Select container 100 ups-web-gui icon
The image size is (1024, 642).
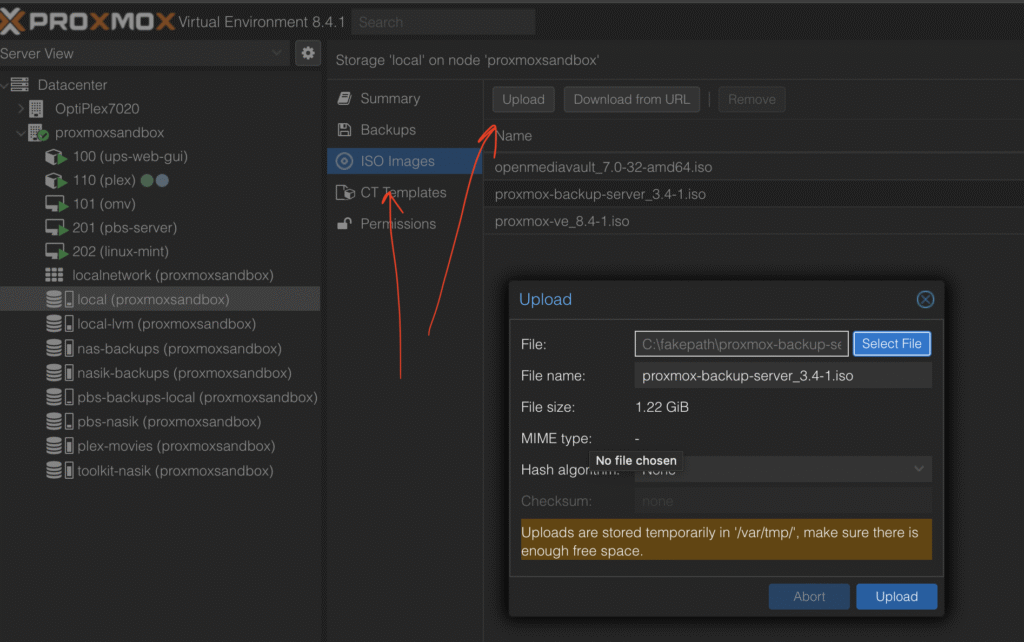(x=56, y=157)
